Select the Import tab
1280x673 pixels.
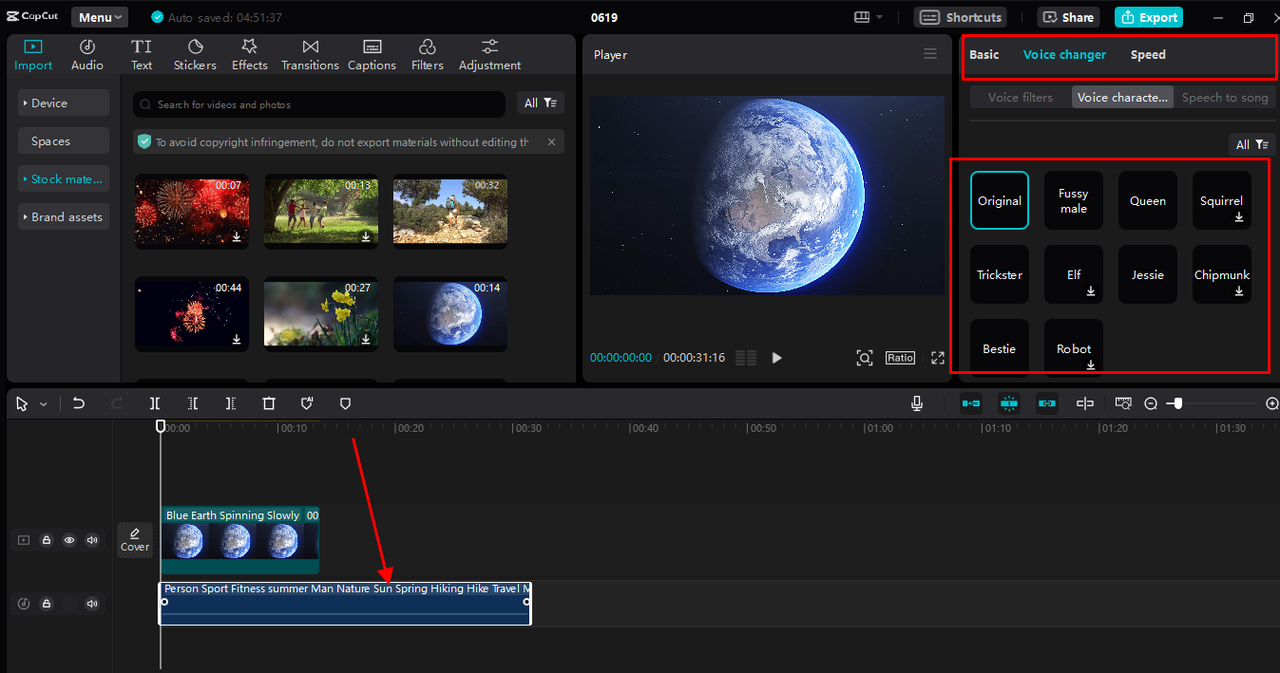(x=33, y=55)
